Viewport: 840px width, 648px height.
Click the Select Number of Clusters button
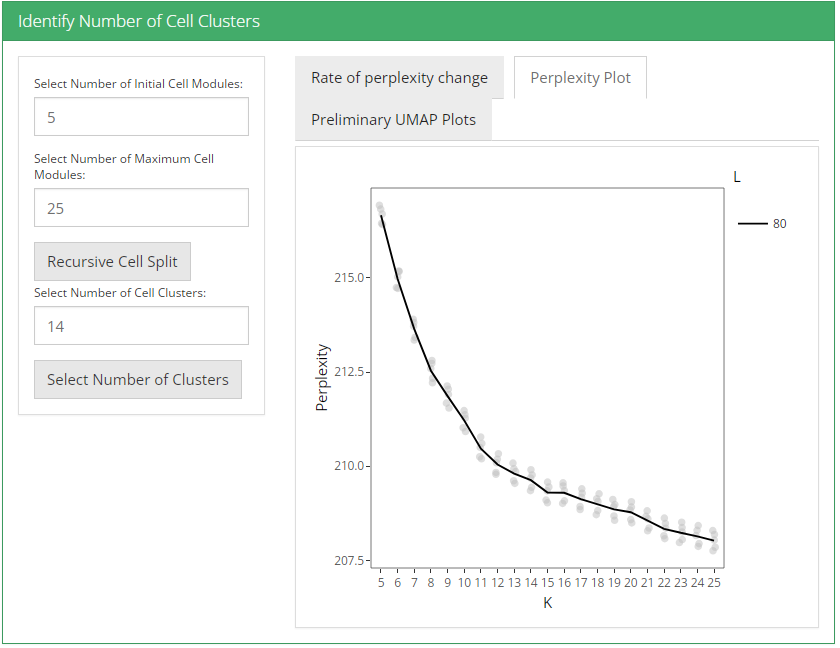(138, 380)
